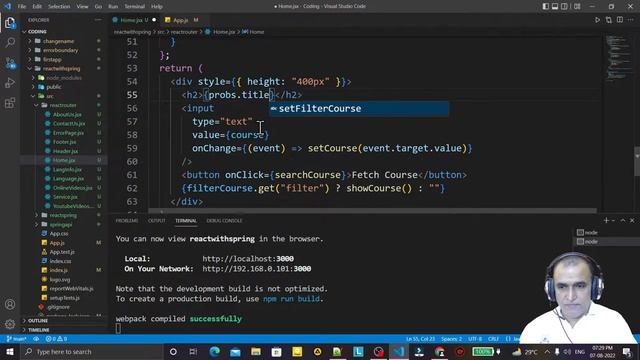The image size is (640, 360).
Task: Click the Spaces: 2 indentation status item
Action: pyautogui.click(x=451, y=339)
